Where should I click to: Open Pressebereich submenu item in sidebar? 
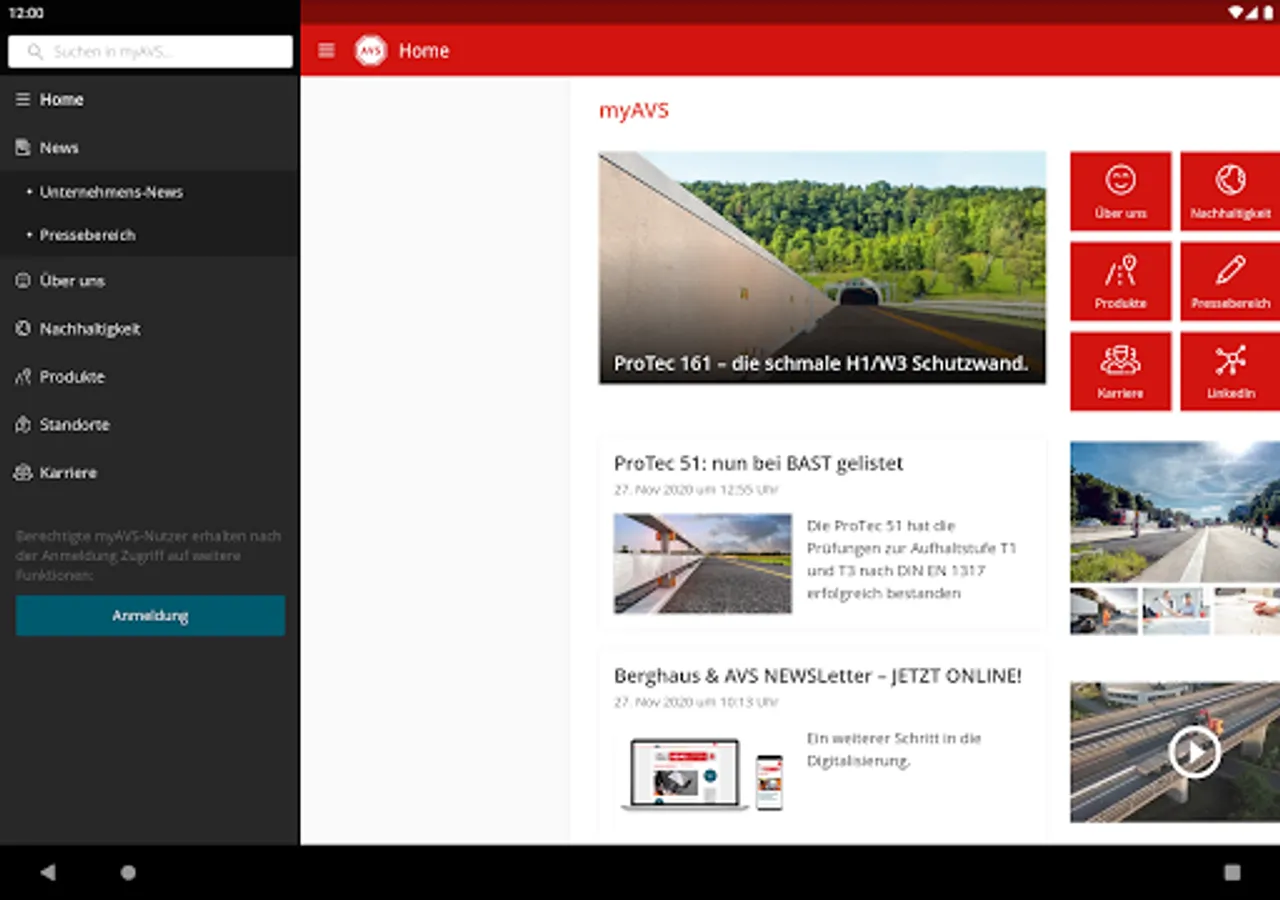click(150, 235)
